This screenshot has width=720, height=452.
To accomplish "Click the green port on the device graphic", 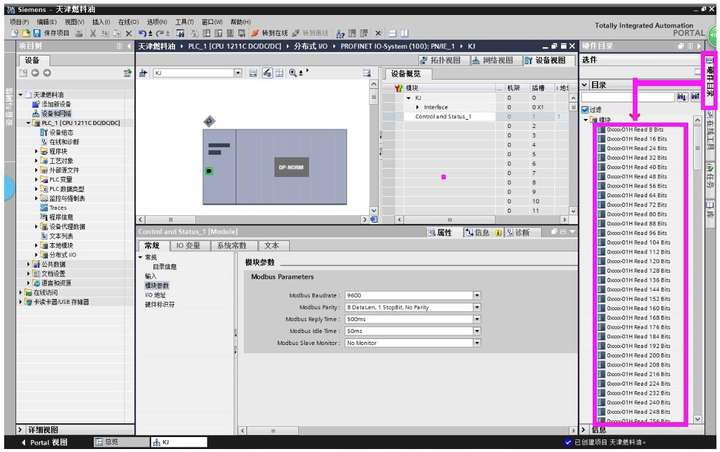I will (x=209, y=171).
